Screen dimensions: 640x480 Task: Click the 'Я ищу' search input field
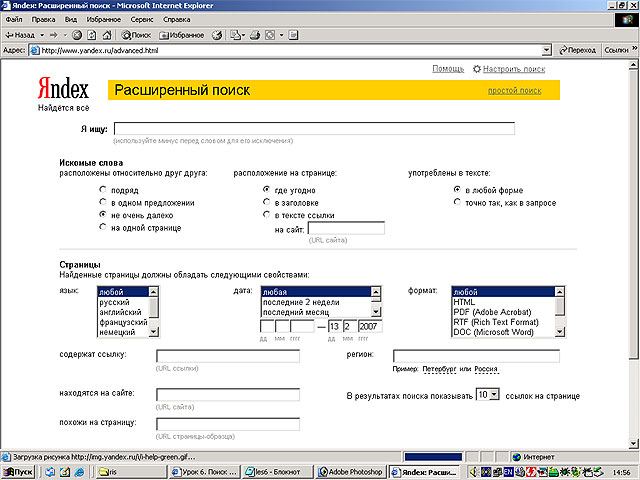(314, 128)
